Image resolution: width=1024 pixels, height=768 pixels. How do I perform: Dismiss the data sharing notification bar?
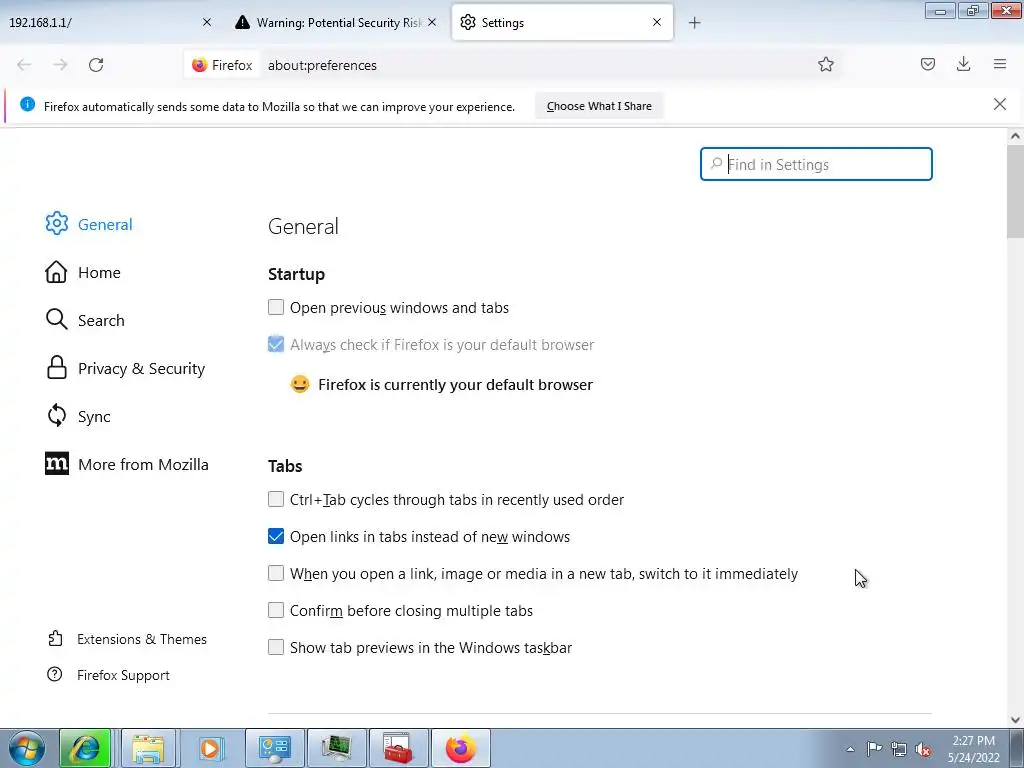point(999,104)
